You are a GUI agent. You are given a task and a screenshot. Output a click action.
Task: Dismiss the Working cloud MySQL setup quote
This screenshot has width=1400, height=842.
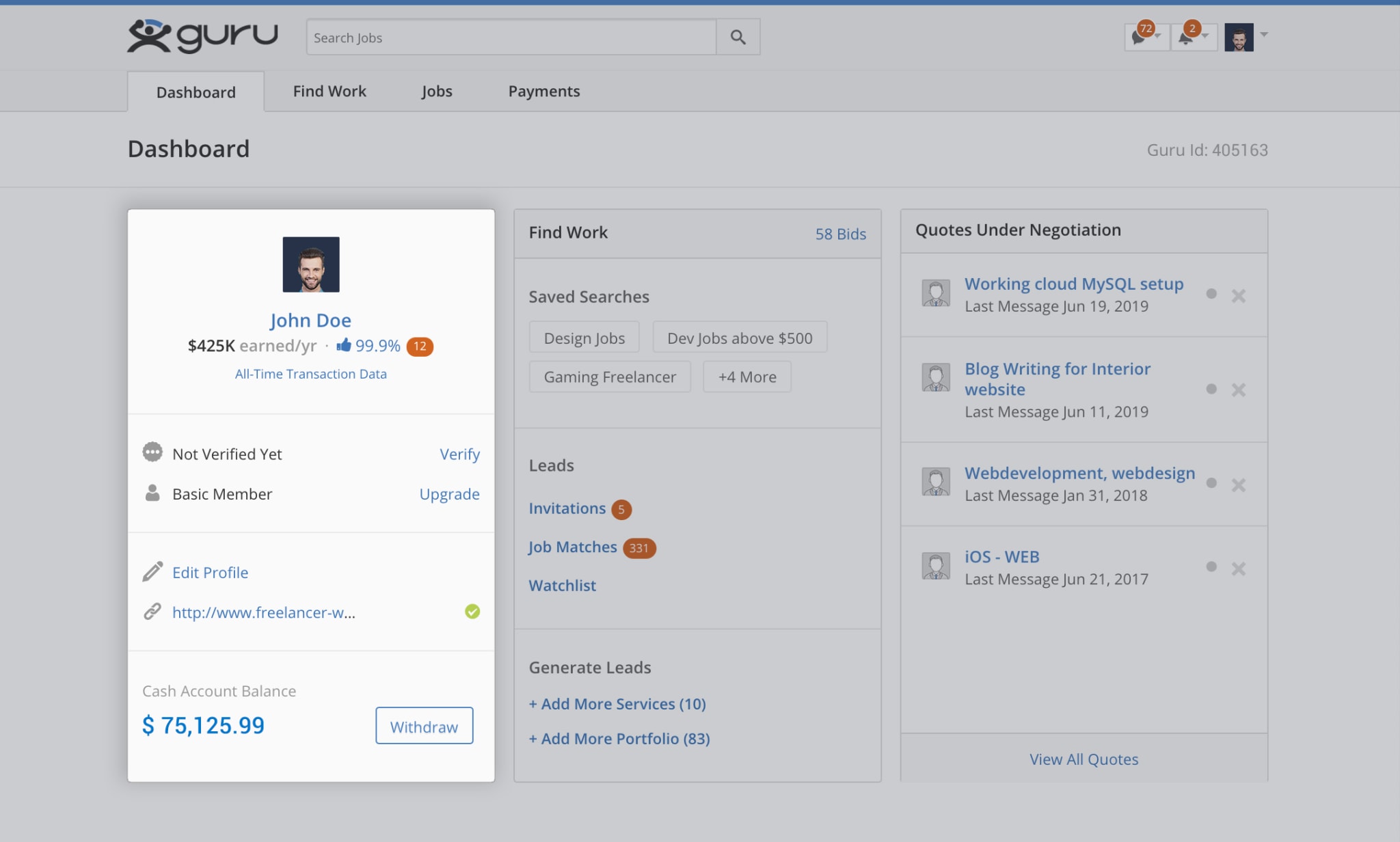tap(1239, 295)
